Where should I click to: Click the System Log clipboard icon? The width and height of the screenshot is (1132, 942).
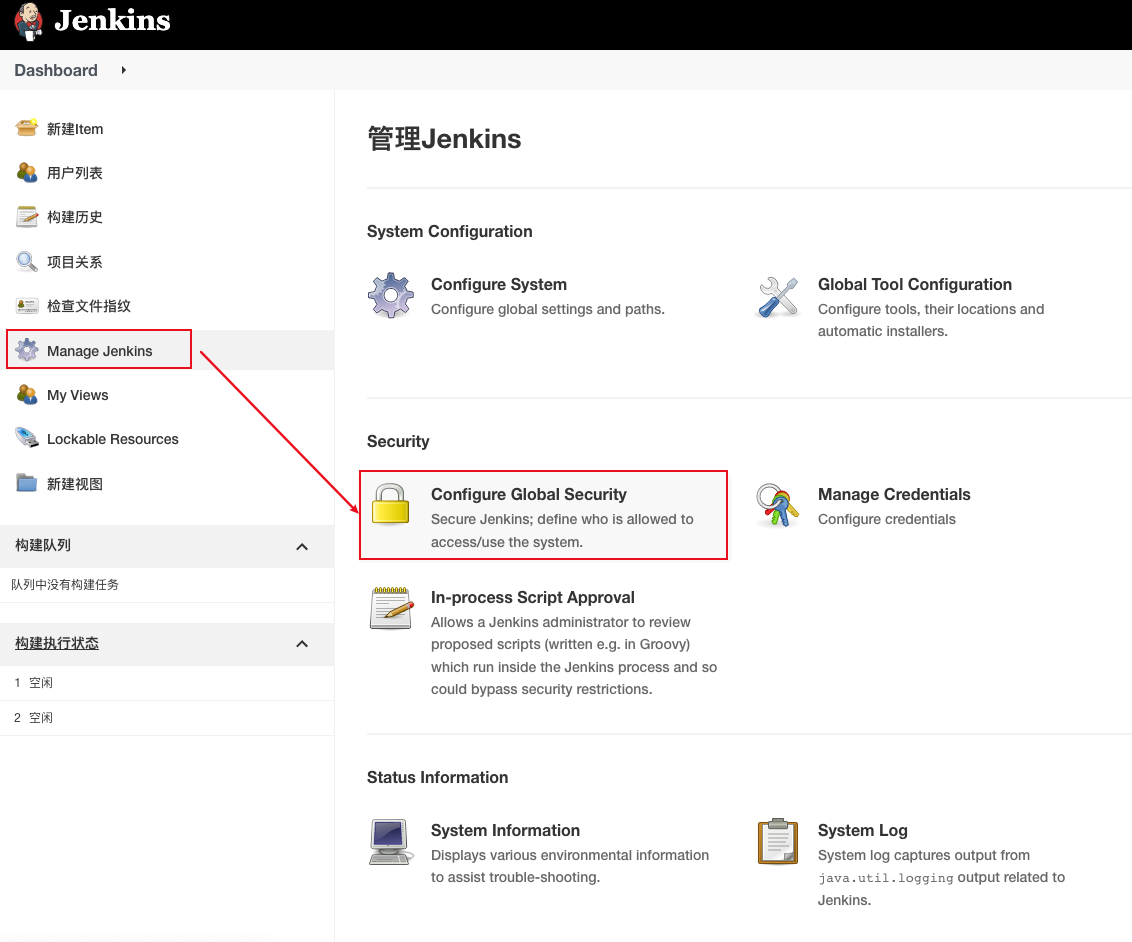pos(778,842)
